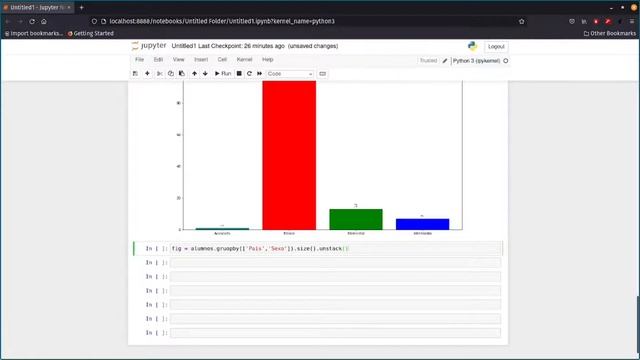Open the browser library icon
The image size is (640, 360).
pos(584,21)
